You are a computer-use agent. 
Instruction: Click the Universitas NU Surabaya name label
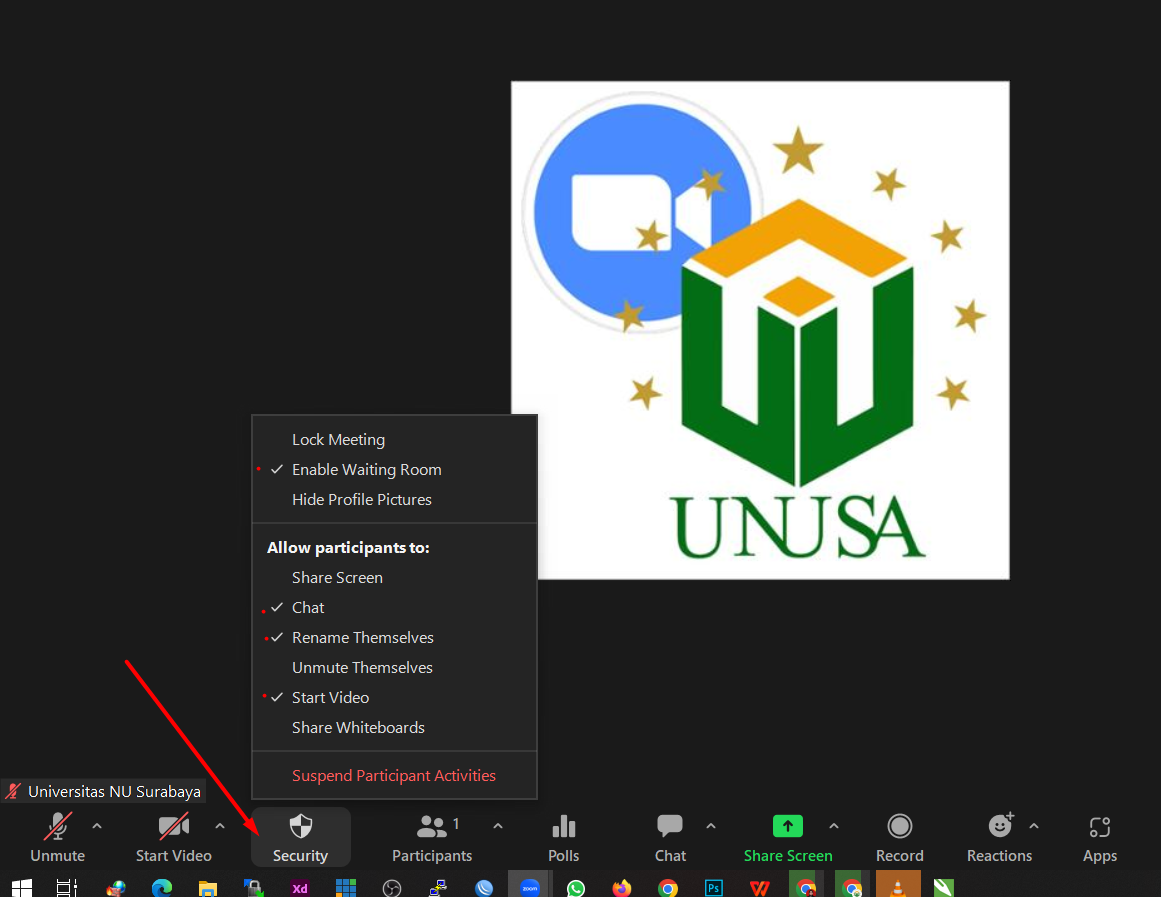(114, 792)
